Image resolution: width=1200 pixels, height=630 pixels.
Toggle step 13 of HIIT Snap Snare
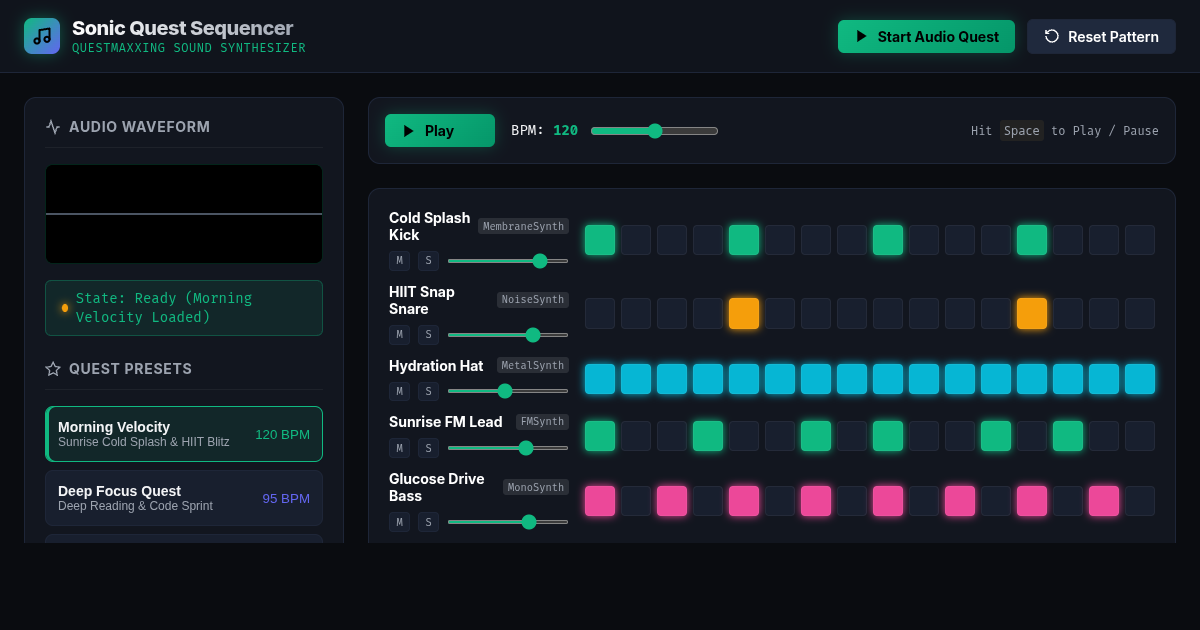pyautogui.click(x=1032, y=313)
